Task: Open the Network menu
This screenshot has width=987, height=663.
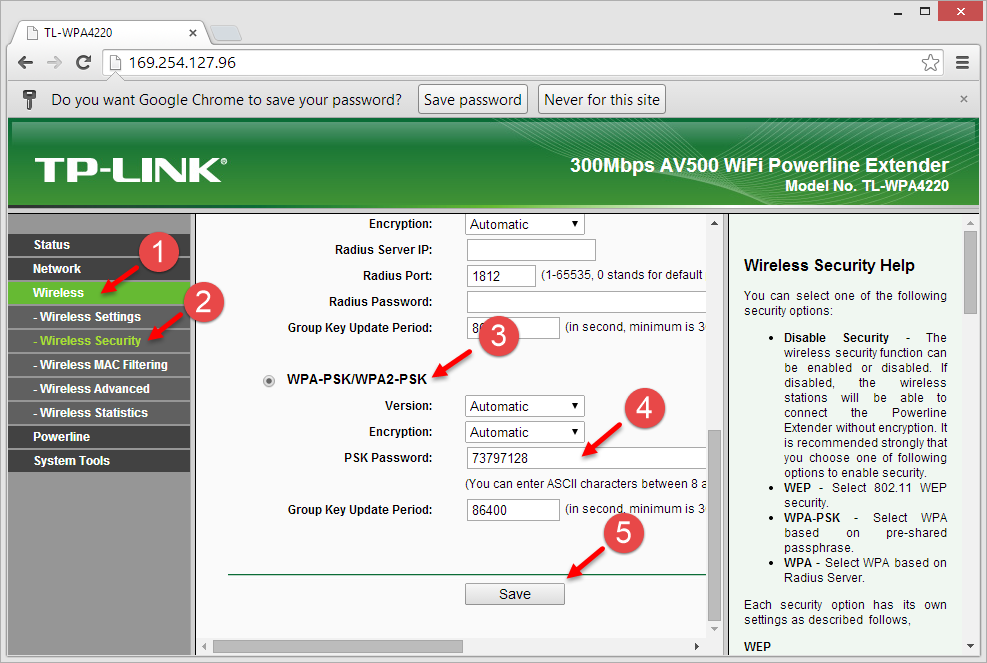Action: (x=99, y=269)
